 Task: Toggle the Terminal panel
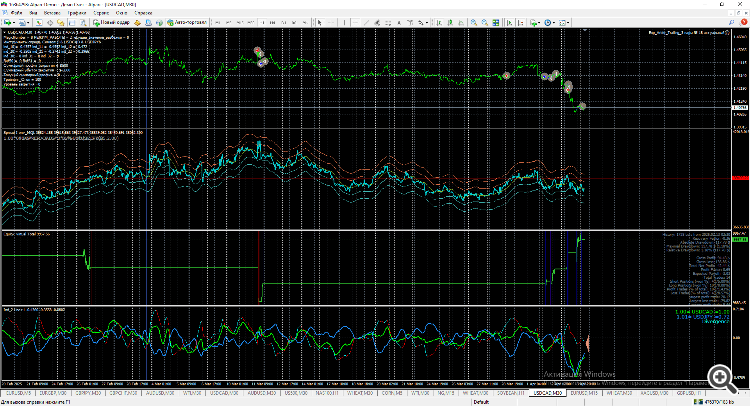72,22
